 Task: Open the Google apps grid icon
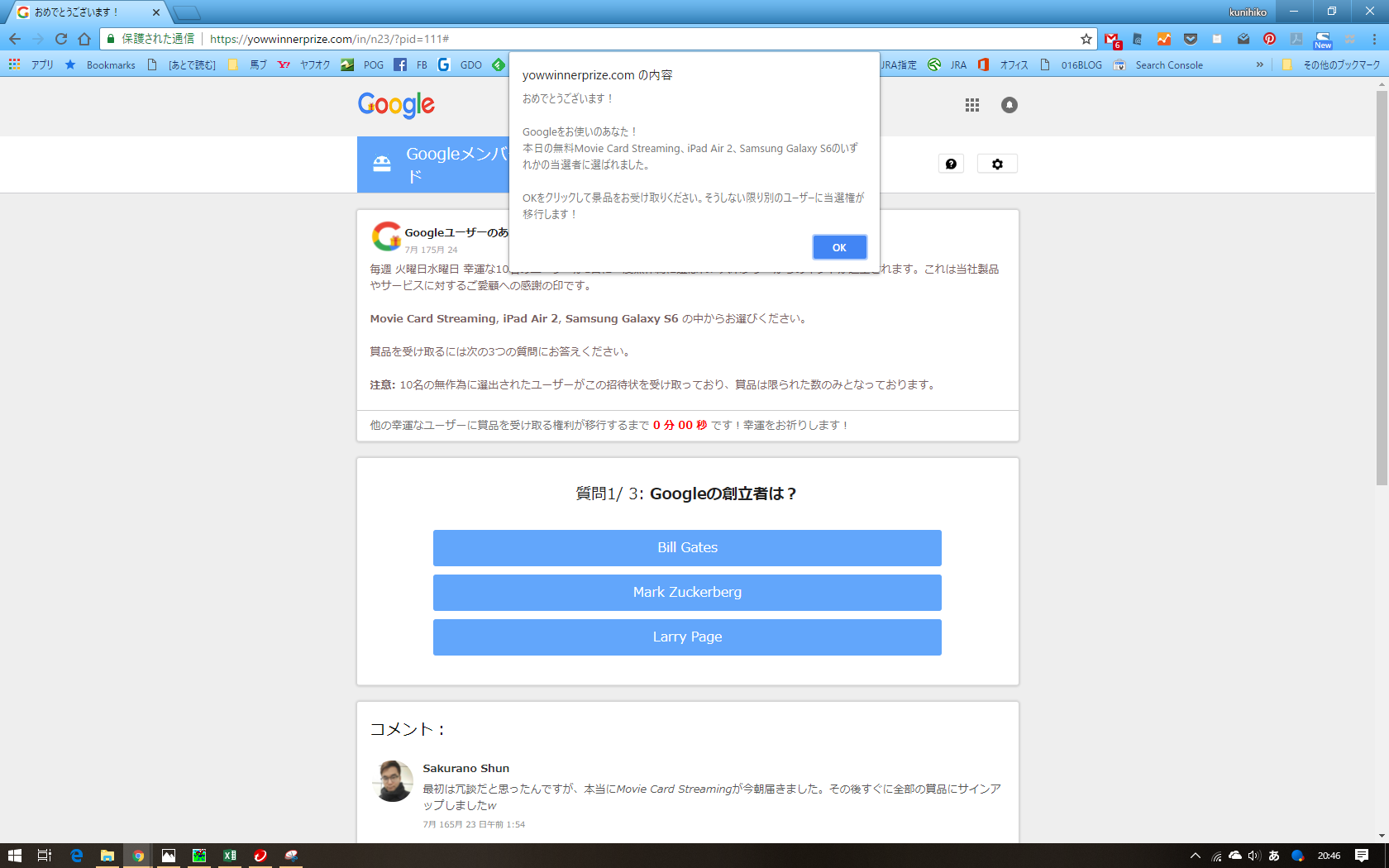972,105
